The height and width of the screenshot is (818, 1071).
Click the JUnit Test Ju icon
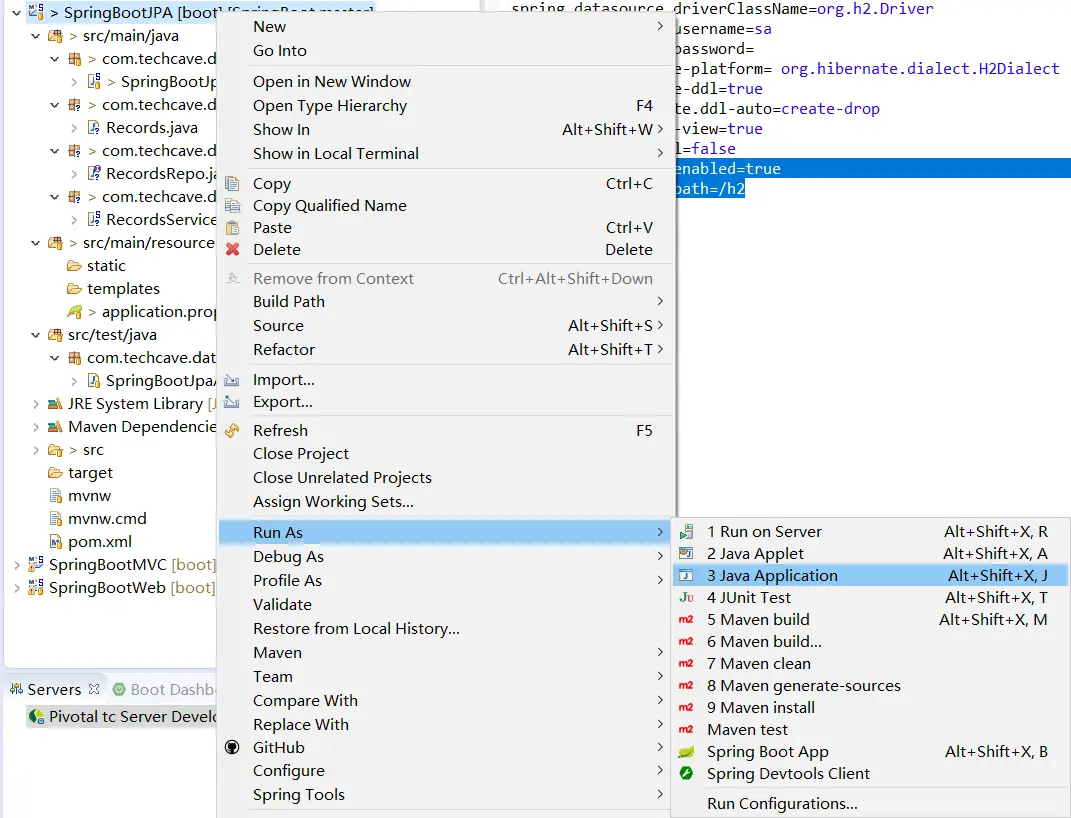click(x=686, y=597)
